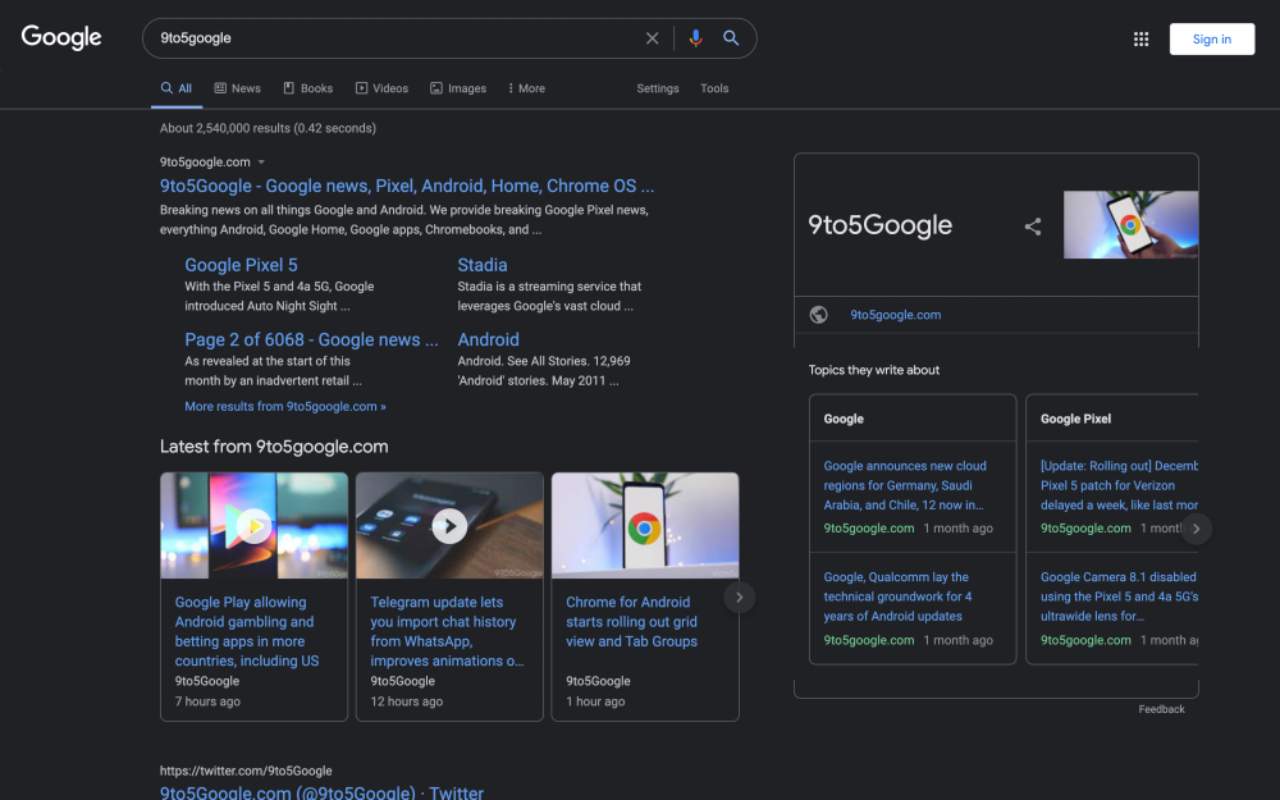This screenshot has width=1280, height=800.
Task: Click the magnifying glass search button
Action: coord(731,38)
